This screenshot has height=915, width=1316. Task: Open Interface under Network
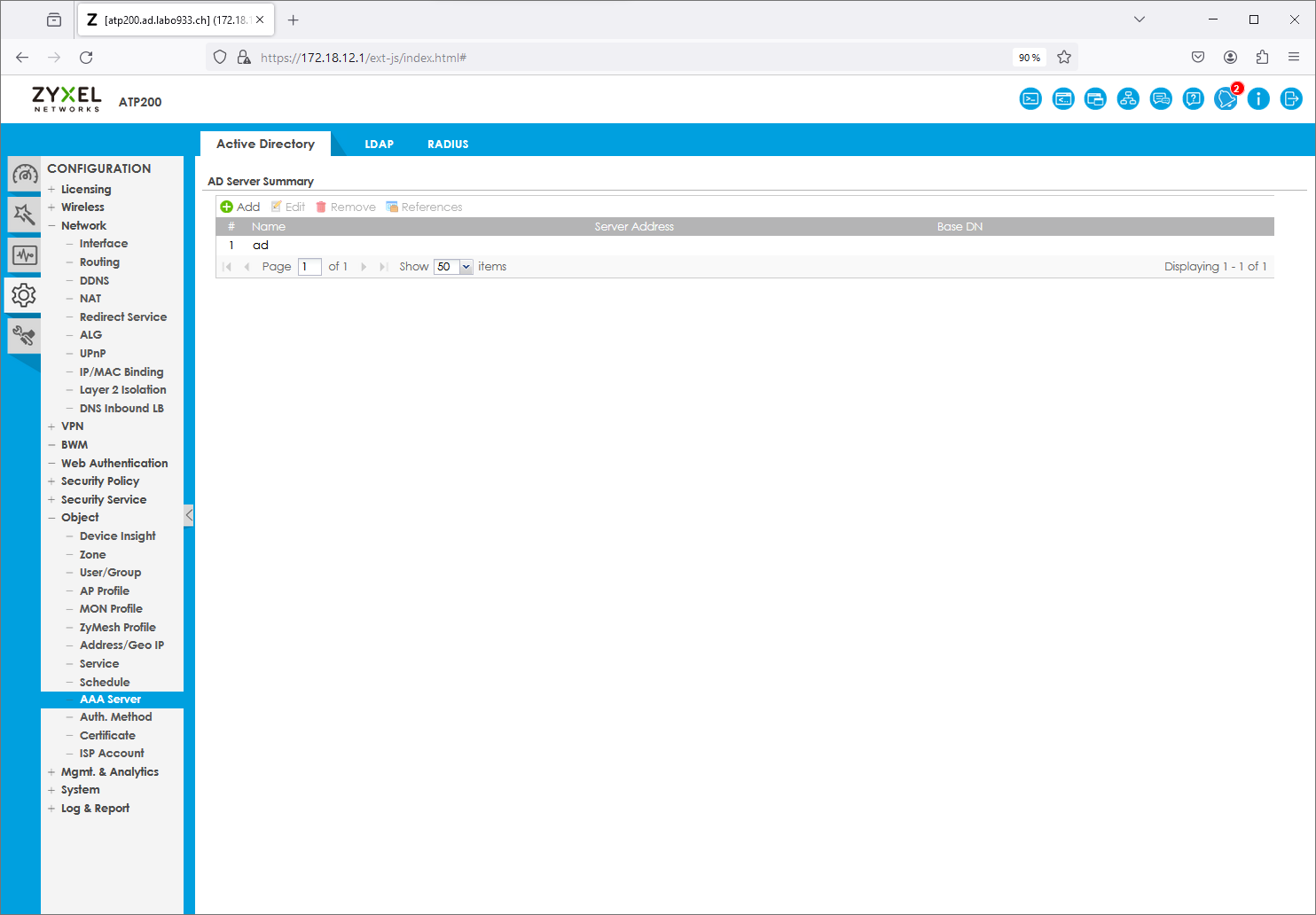click(x=104, y=244)
